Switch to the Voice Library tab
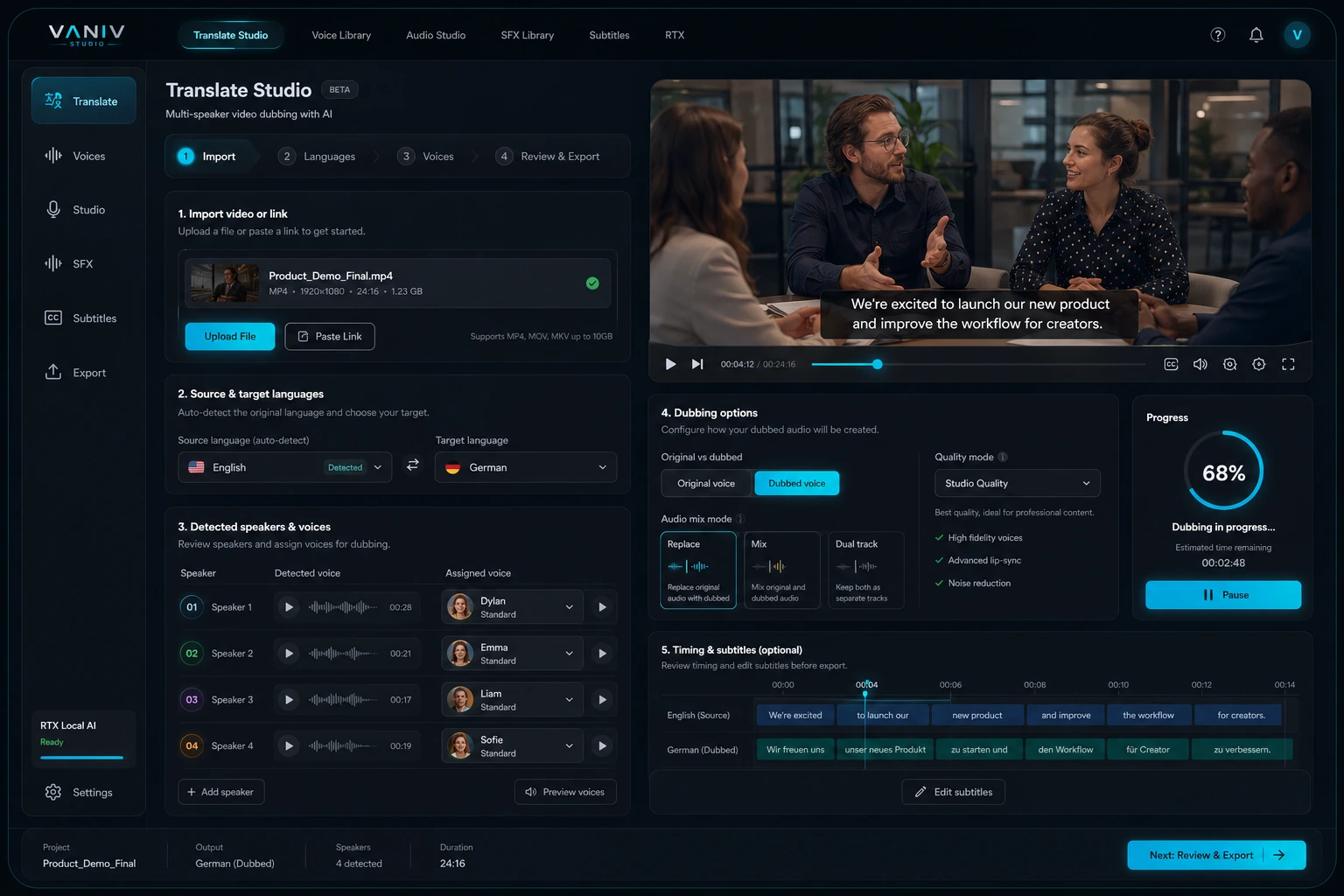The height and width of the screenshot is (896, 1344). coord(341,35)
